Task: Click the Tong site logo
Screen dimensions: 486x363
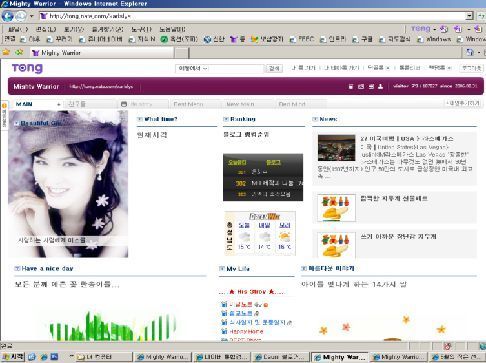Action: click(27, 68)
